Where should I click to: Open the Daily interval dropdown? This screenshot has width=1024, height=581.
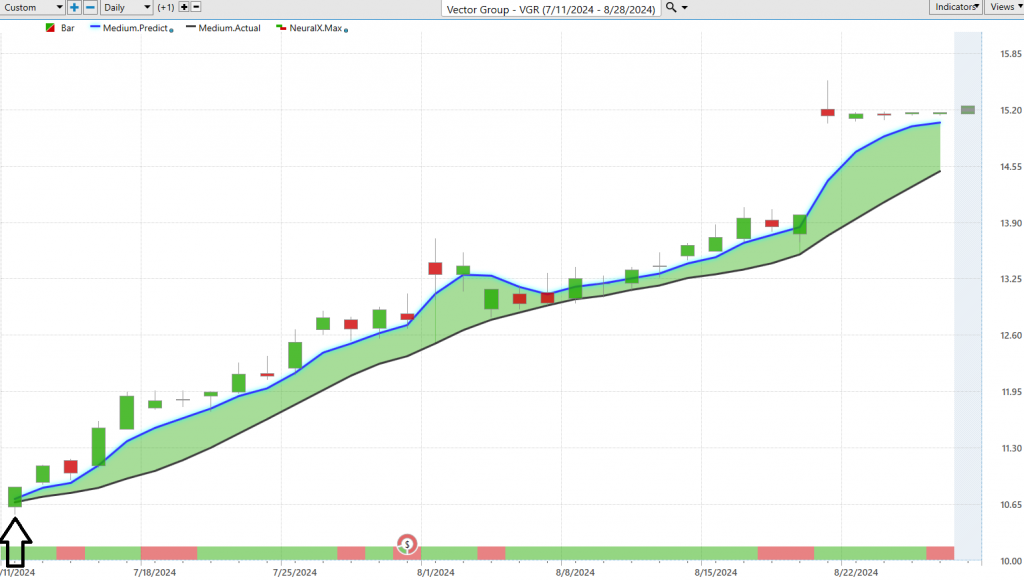click(x=127, y=7)
